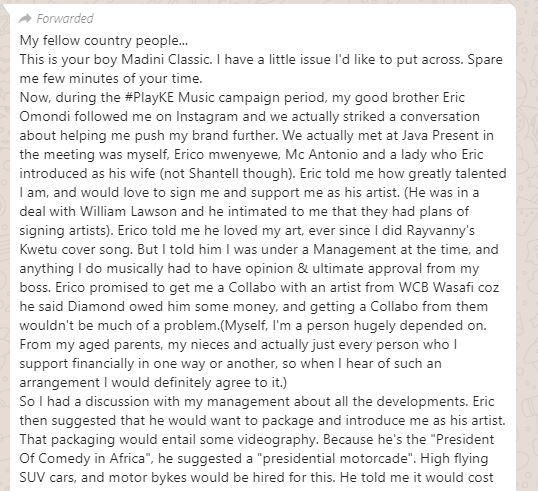The width and height of the screenshot is (538, 491).
Task: Click the word 'Instagram' in the message
Action: 207,117
